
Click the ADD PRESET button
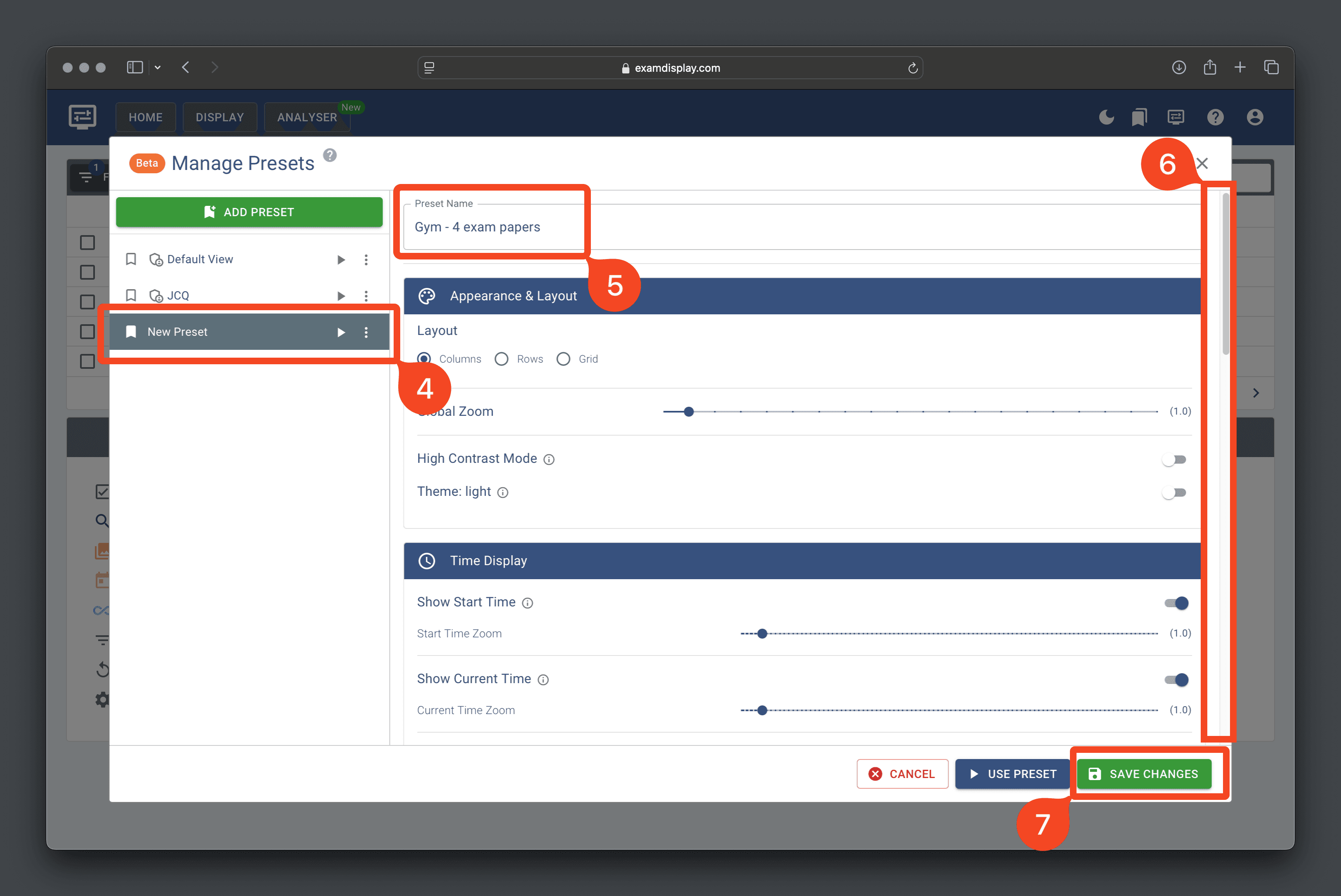tap(249, 212)
